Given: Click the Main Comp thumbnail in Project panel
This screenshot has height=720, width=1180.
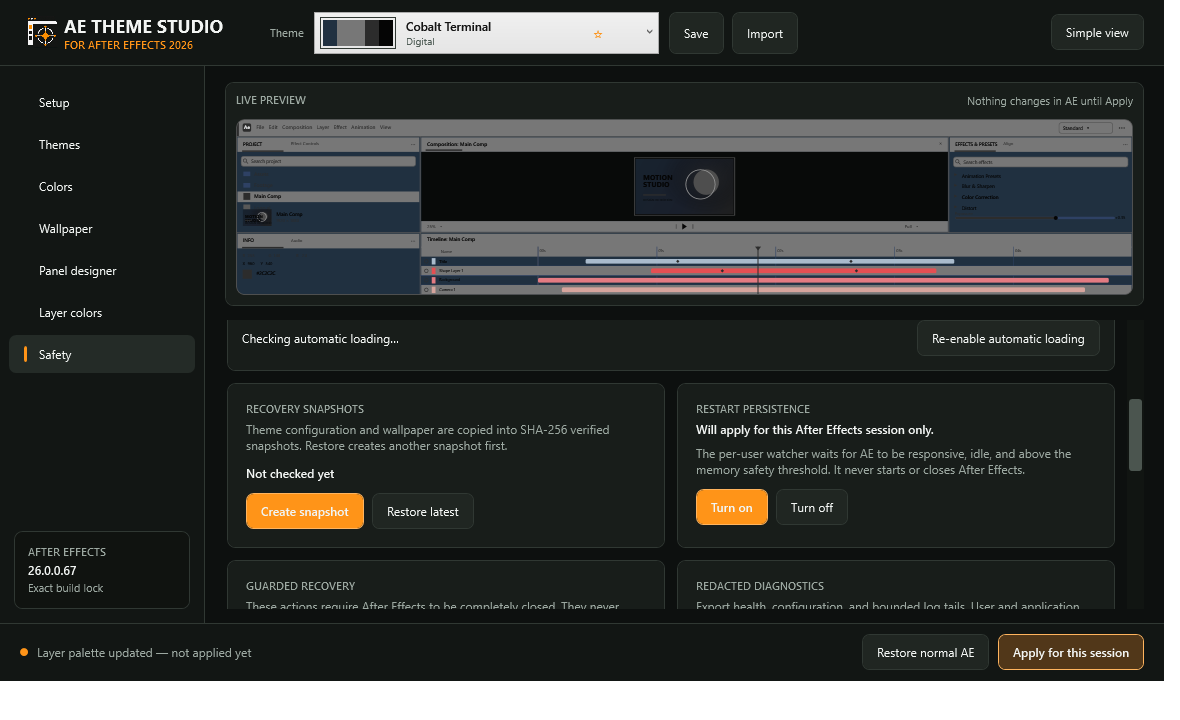Looking at the screenshot, I should pos(257,217).
